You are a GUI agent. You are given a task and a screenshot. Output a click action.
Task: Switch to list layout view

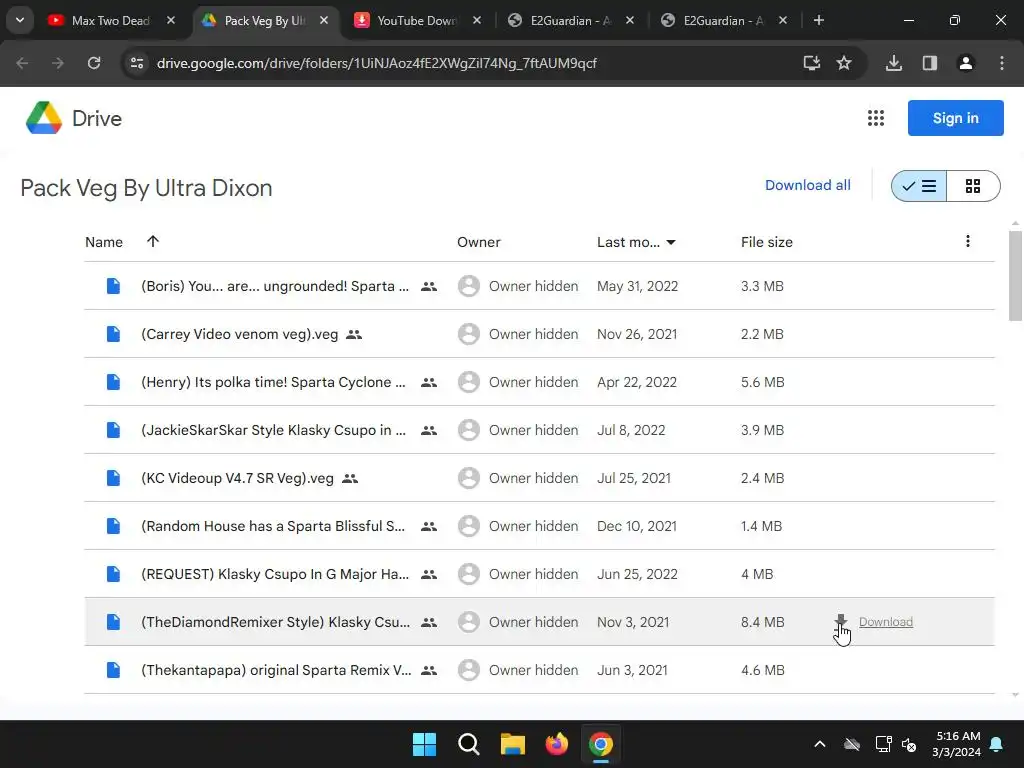click(x=919, y=186)
